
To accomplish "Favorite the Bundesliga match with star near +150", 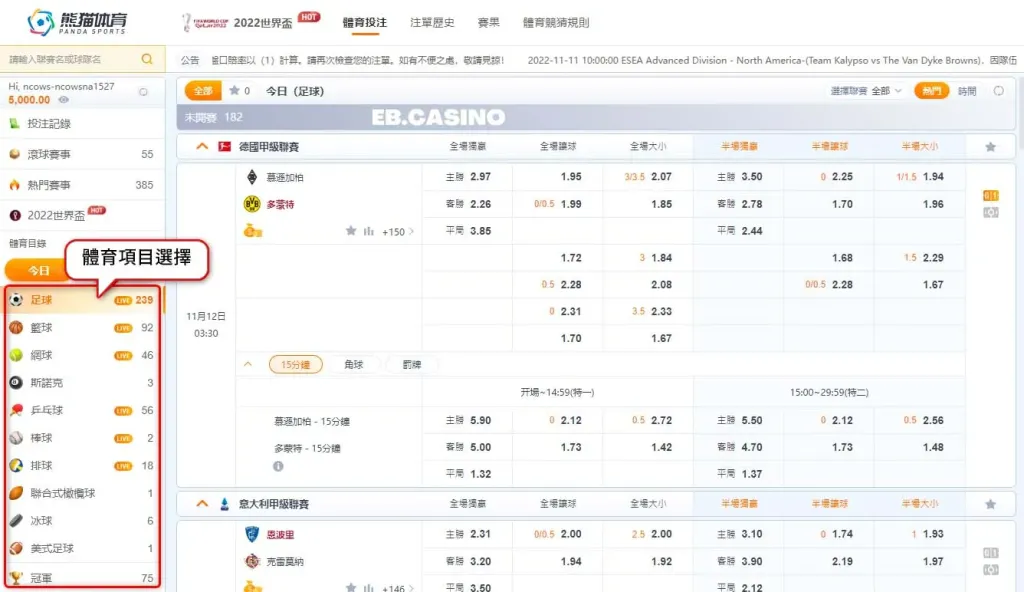I will (351, 231).
